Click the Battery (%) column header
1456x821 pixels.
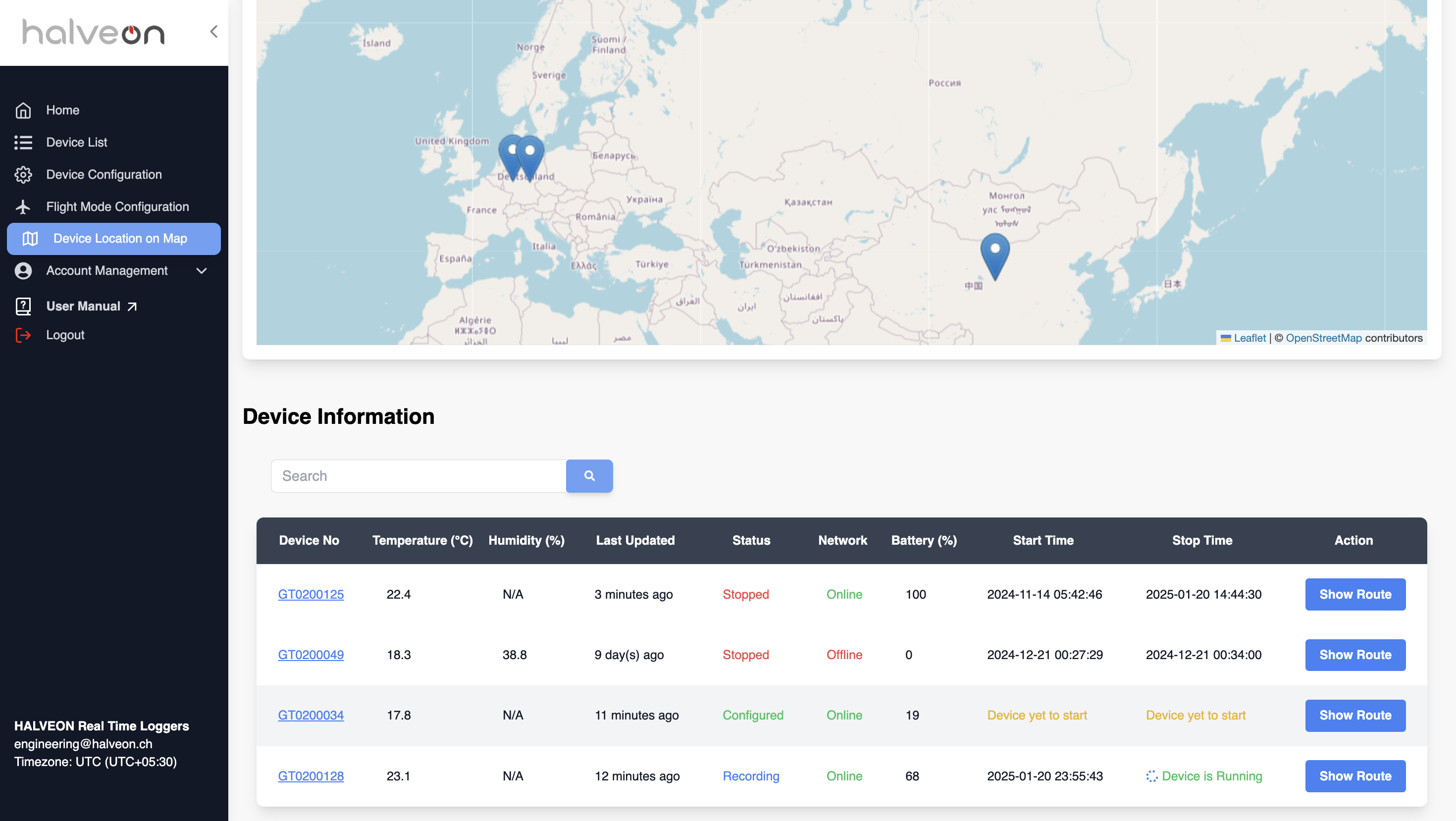click(x=924, y=541)
